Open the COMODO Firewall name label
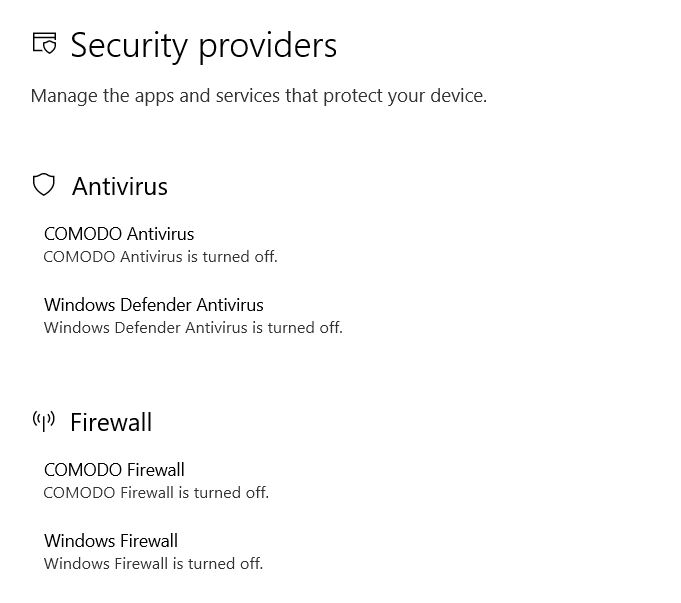The height and width of the screenshot is (603, 681). [x=114, y=470]
